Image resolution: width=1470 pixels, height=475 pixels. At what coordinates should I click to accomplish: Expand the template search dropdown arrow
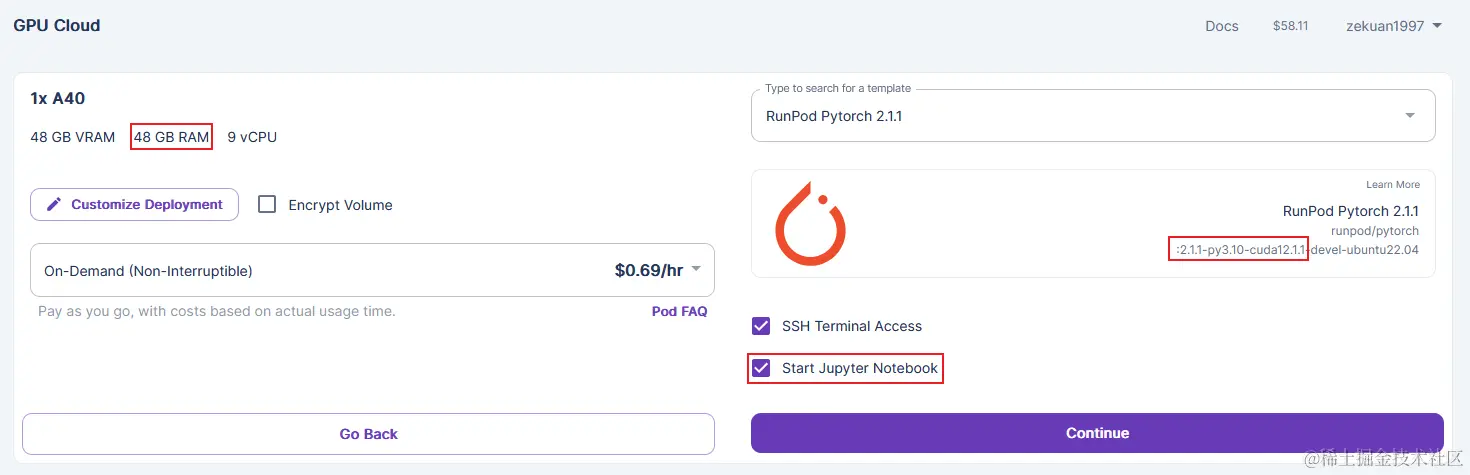point(1410,116)
